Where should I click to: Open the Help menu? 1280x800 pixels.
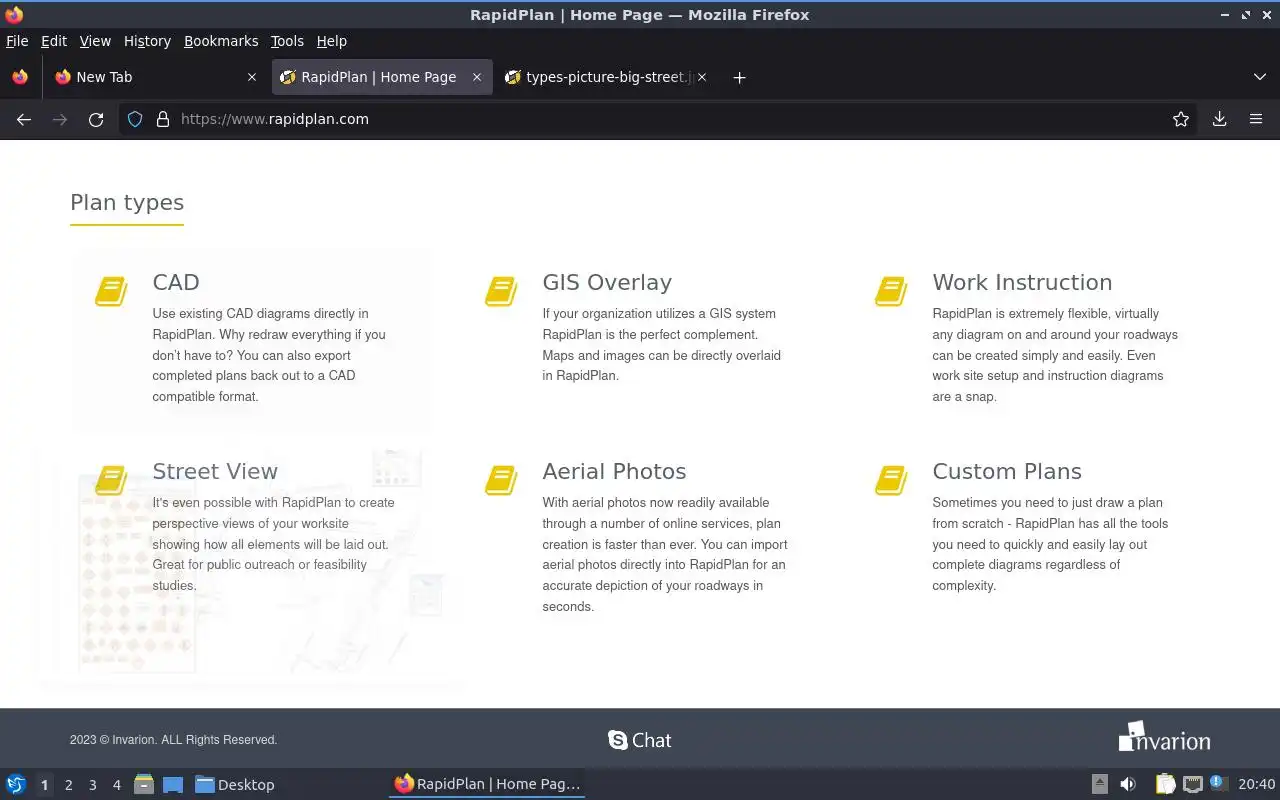332,41
